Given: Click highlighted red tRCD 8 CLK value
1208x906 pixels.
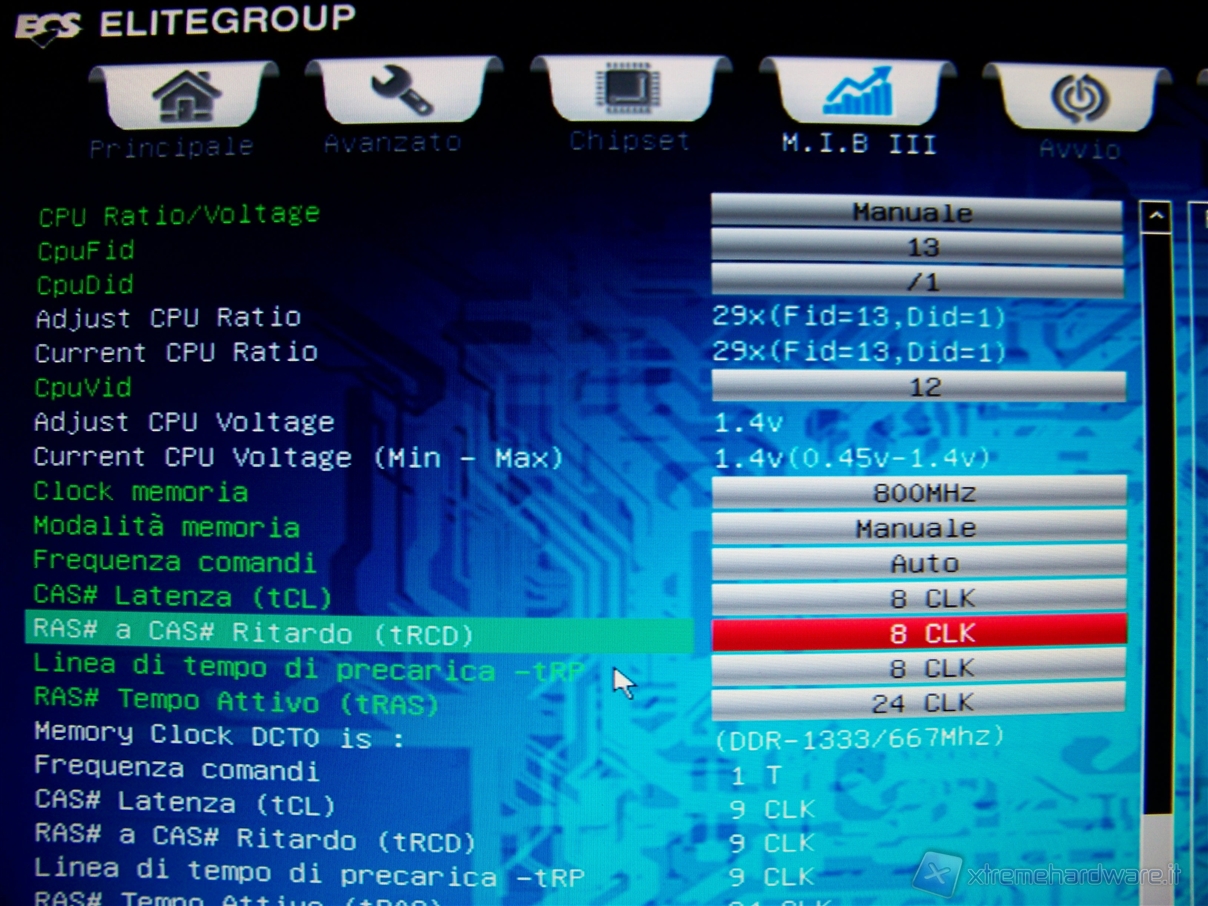Looking at the screenshot, I should [x=918, y=633].
